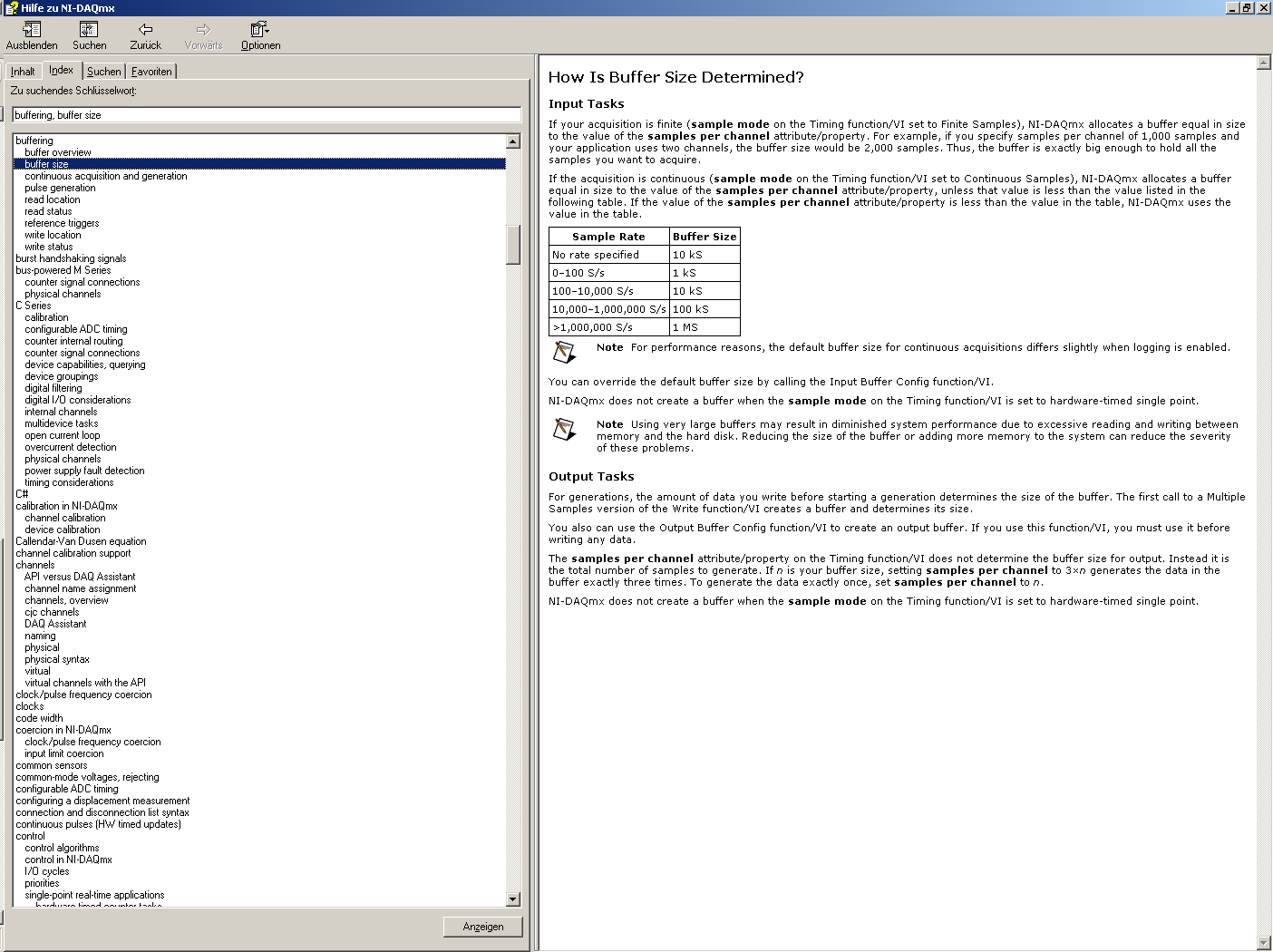This screenshot has width=1273, height=952.
Task: Click the 'Buffer Size' table header
Action: 705,237
